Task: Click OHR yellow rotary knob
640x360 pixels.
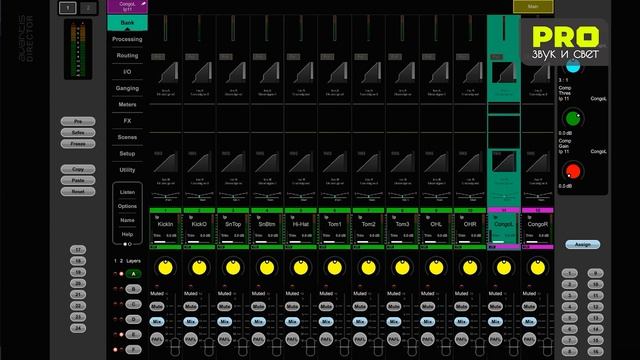Action: tap(470, 268)
